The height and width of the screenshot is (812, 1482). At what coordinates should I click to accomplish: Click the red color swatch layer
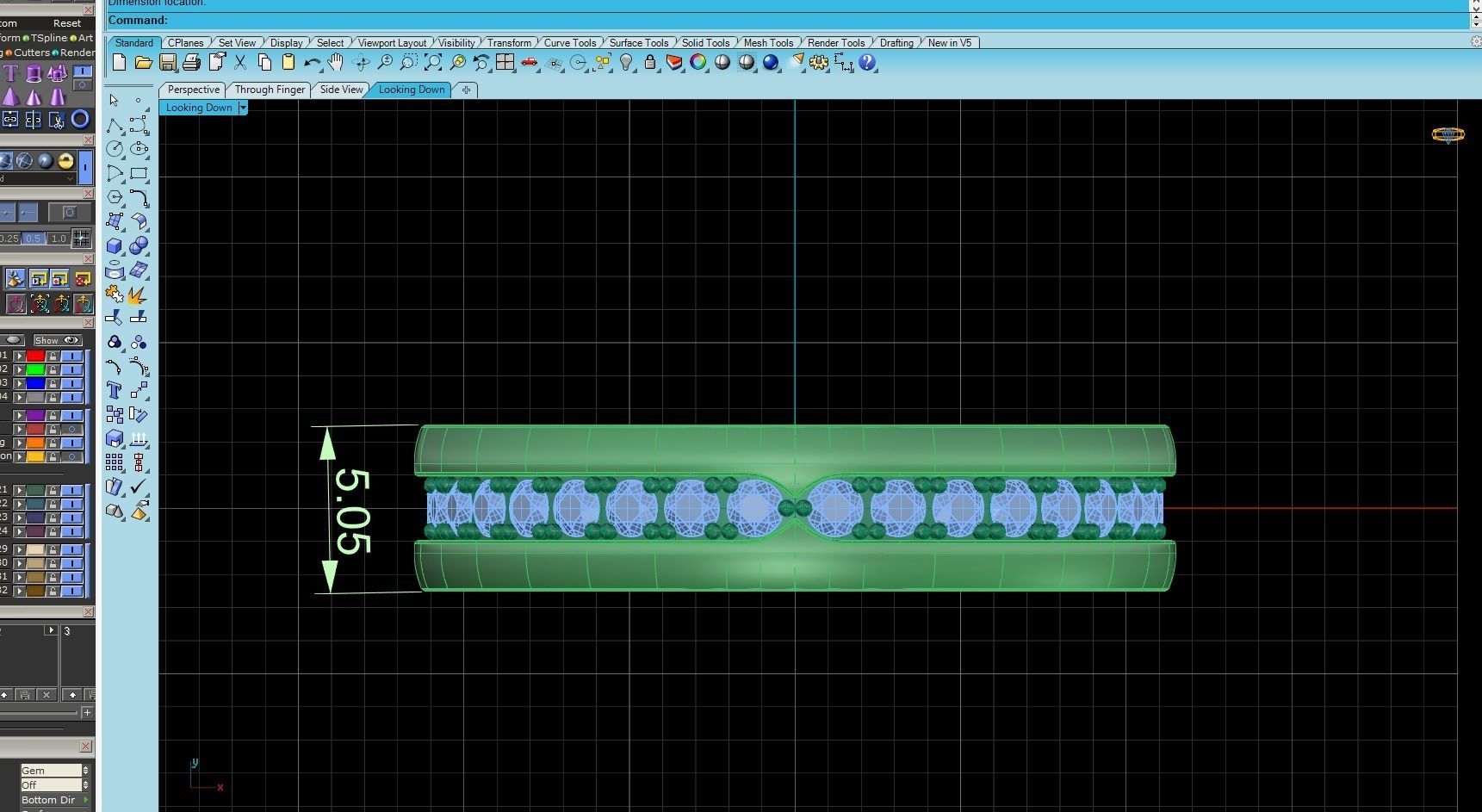click(35, 356)
